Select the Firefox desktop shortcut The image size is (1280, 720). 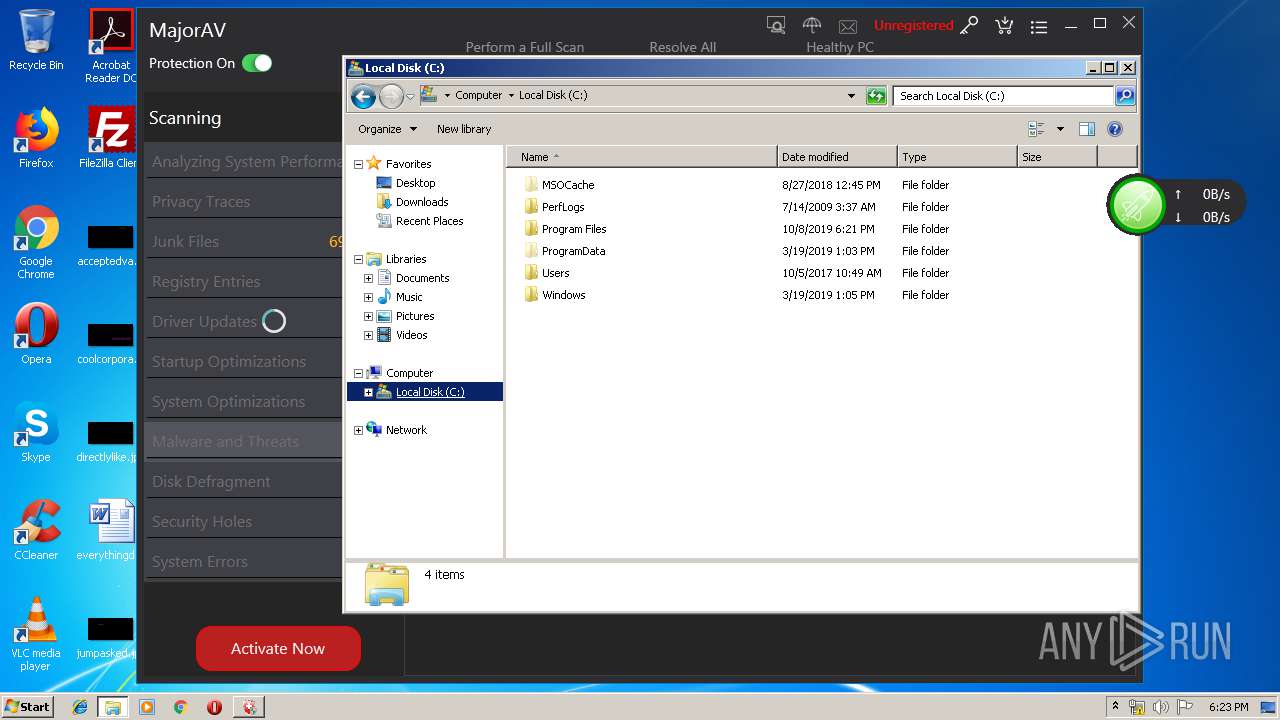coord(36,138)
